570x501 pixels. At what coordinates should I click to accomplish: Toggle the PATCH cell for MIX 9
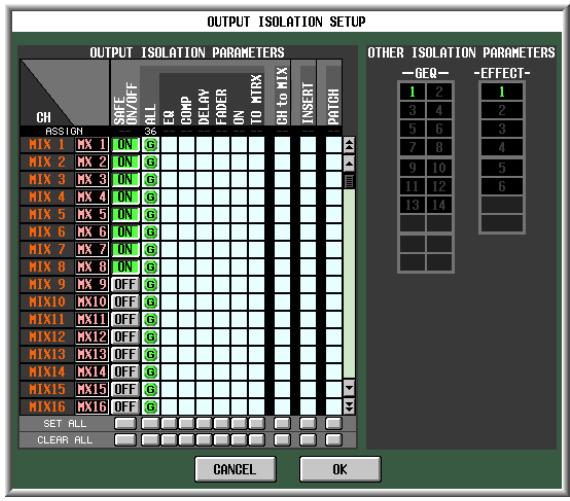pyautogui.click(x=334, y=284)
